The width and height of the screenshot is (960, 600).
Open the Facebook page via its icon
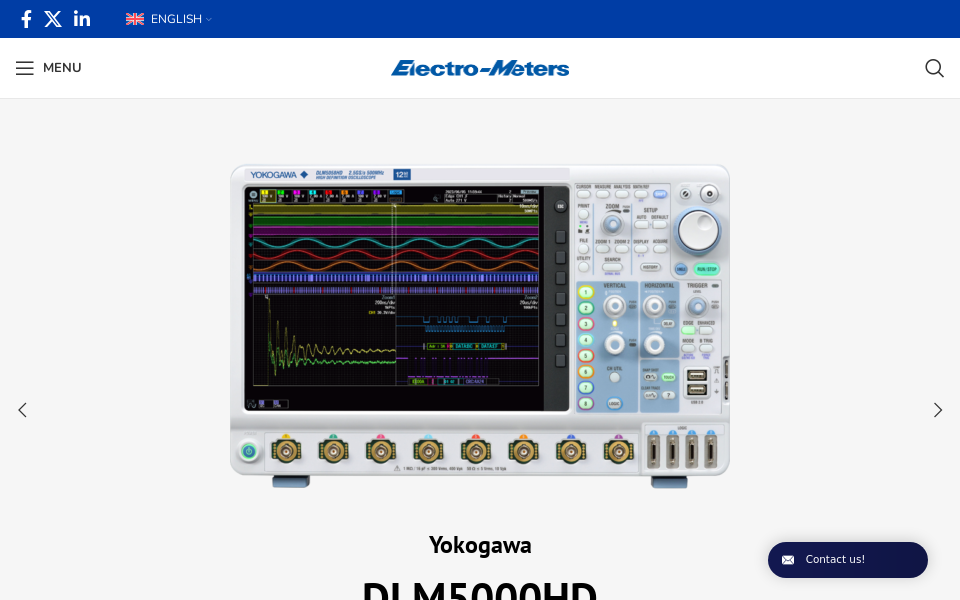(26, 19)
